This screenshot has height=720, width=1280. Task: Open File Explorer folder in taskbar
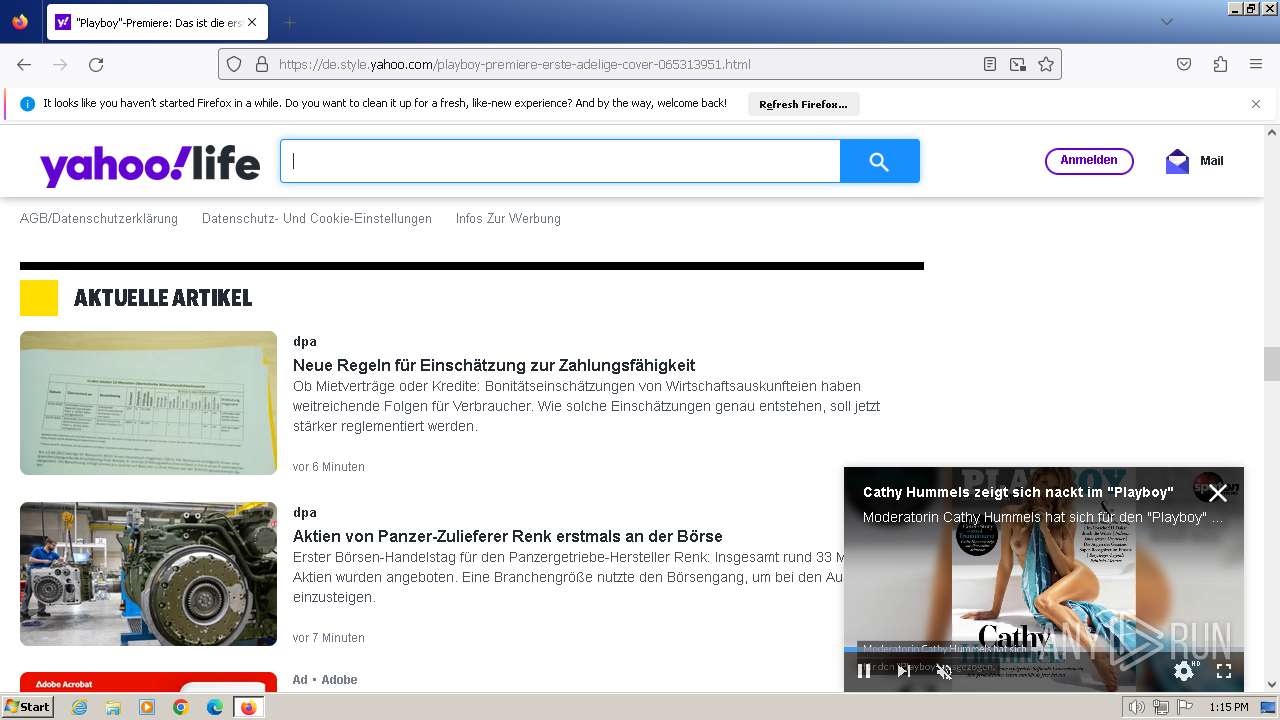[x=113, y=707]
